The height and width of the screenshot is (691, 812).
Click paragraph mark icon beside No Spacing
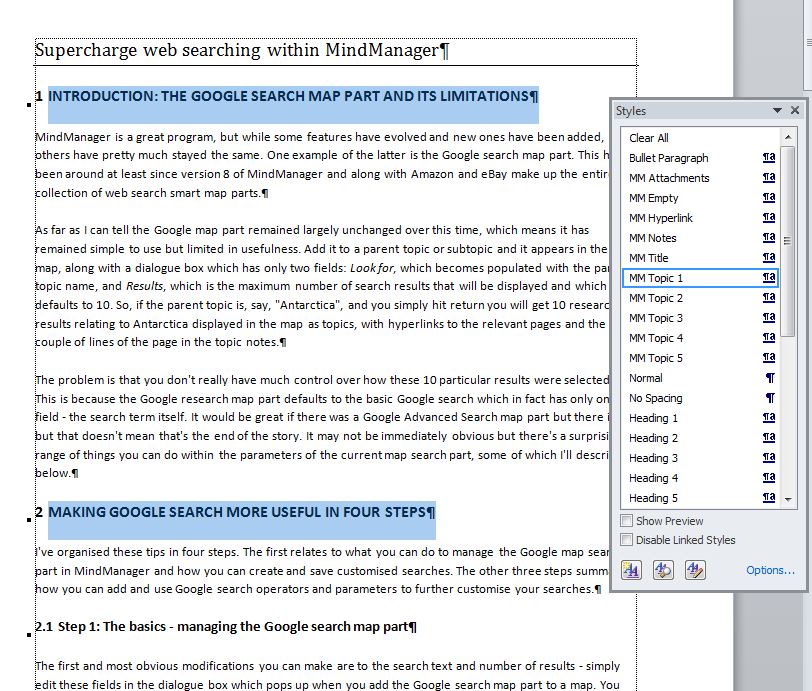point(769,398)
